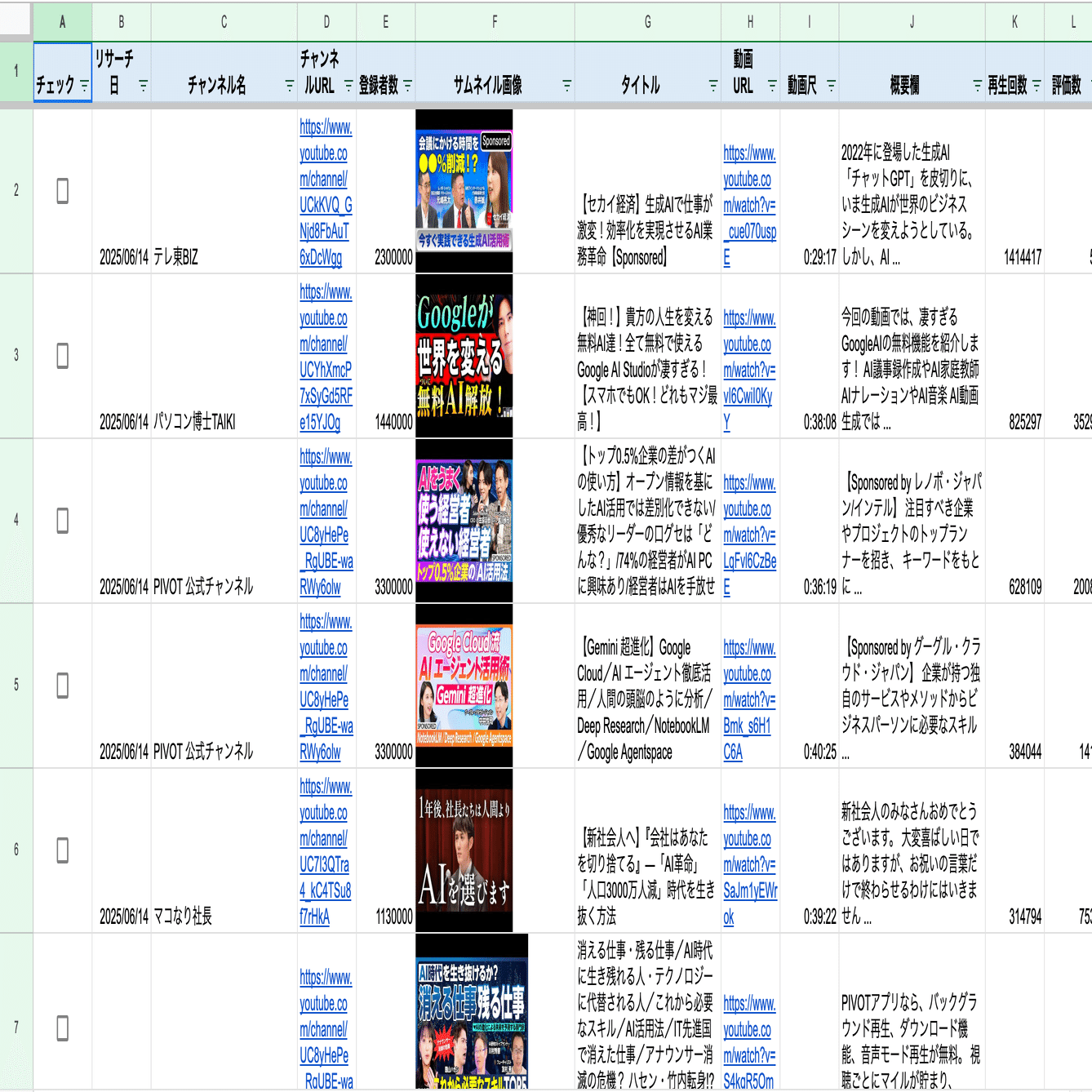The height and width of the screenshot is (1092, 1092).
Task: Select column C header
Action: 224,22
